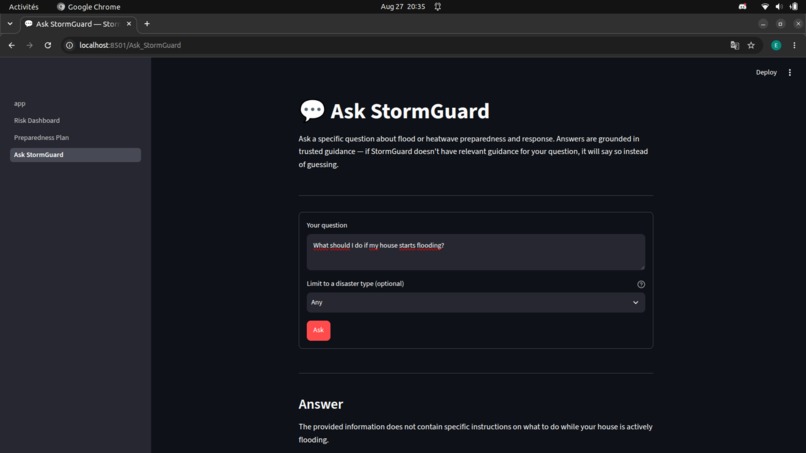Open the Discord tray icon
The width and height of the screenshot is (806, 453).
pyautogui.click(x=742, y=7)
